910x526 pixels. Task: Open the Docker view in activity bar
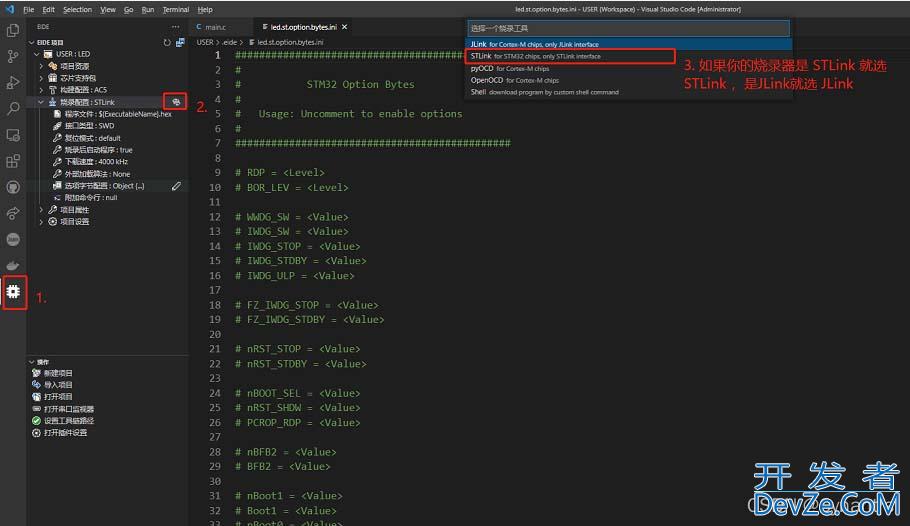click(13, 265)
